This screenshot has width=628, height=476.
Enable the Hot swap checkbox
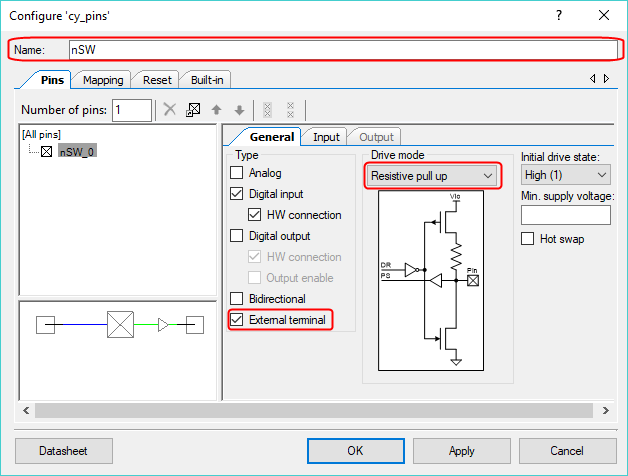pos(528,239)
